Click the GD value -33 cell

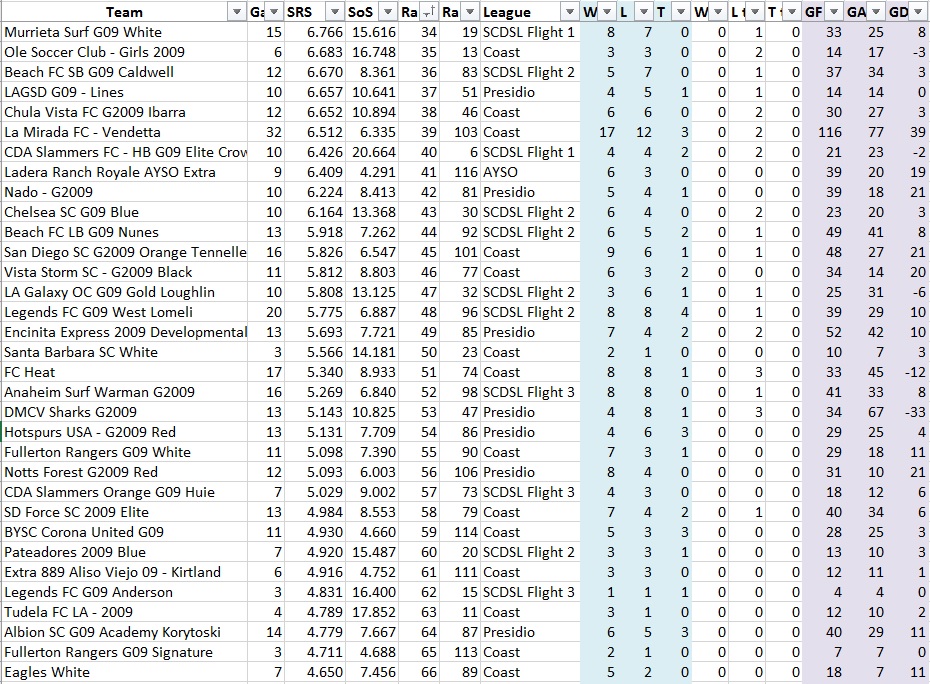coord(910,412)
